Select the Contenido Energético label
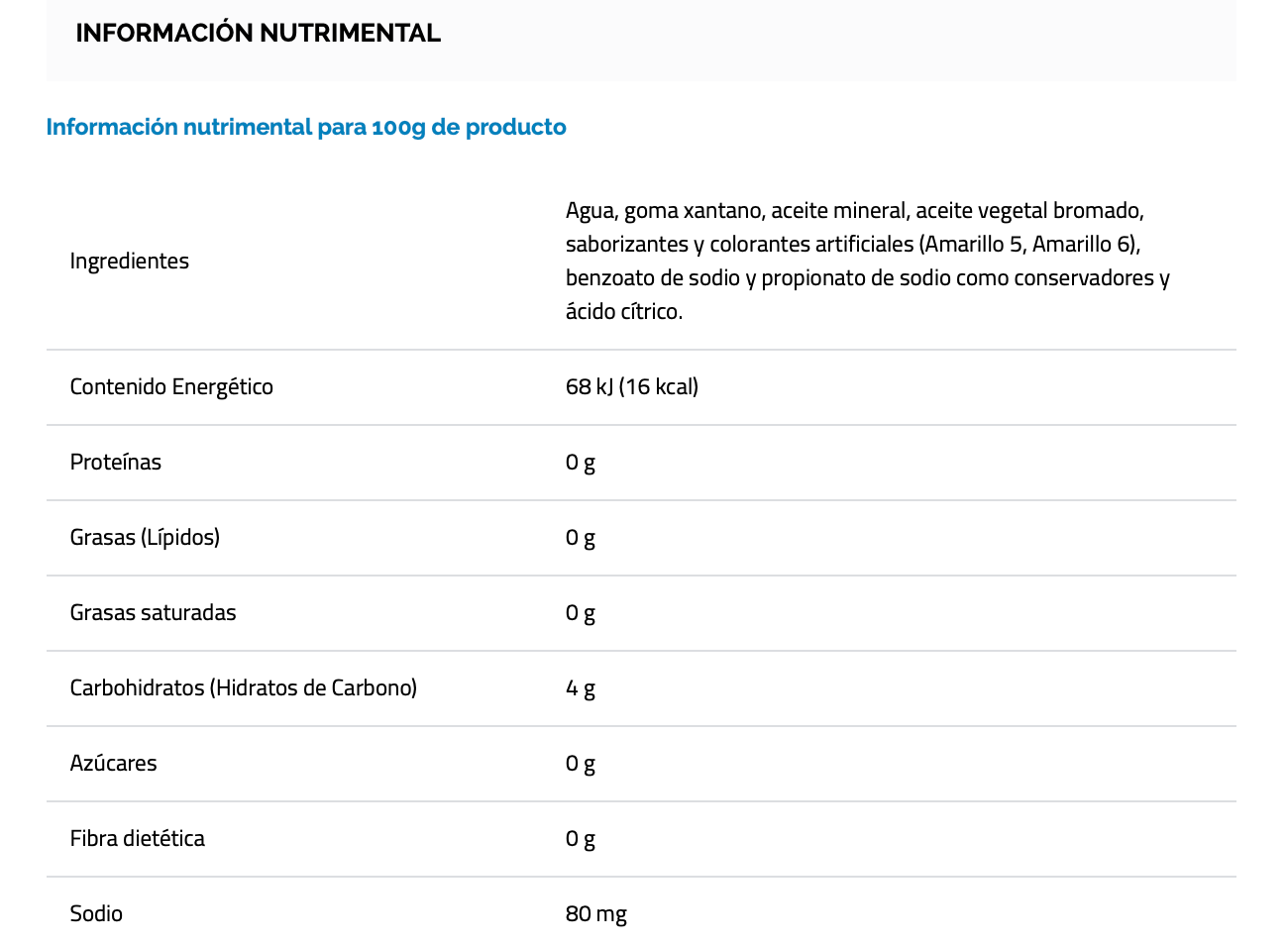This screenshot has width=1288, height=945. (x=171, y=386)
